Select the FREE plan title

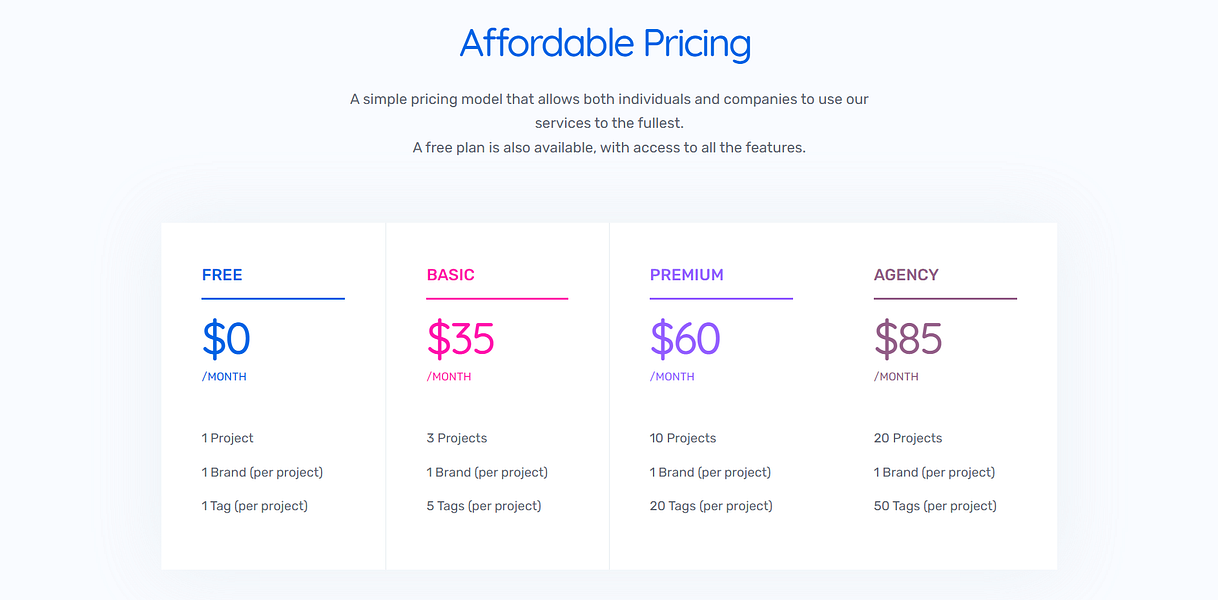point(222,275)
